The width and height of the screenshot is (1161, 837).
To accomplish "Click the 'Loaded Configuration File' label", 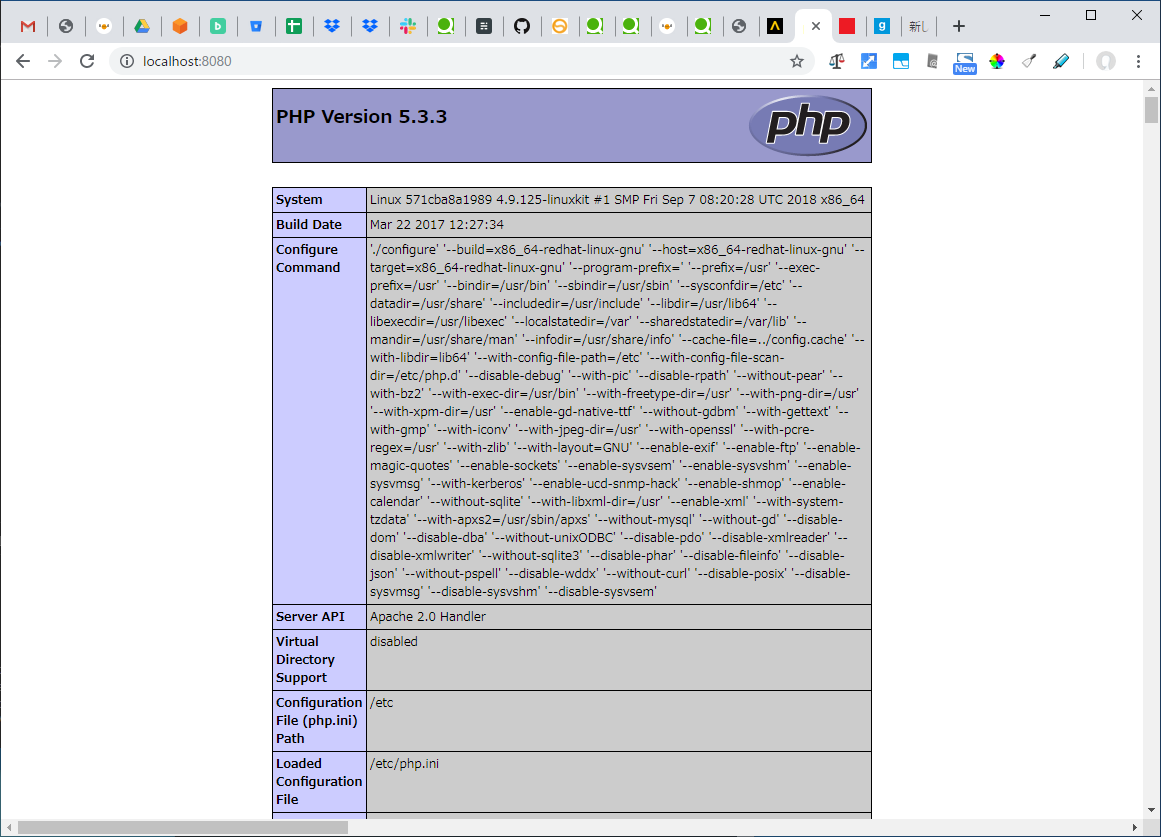I will pos(319,781).
